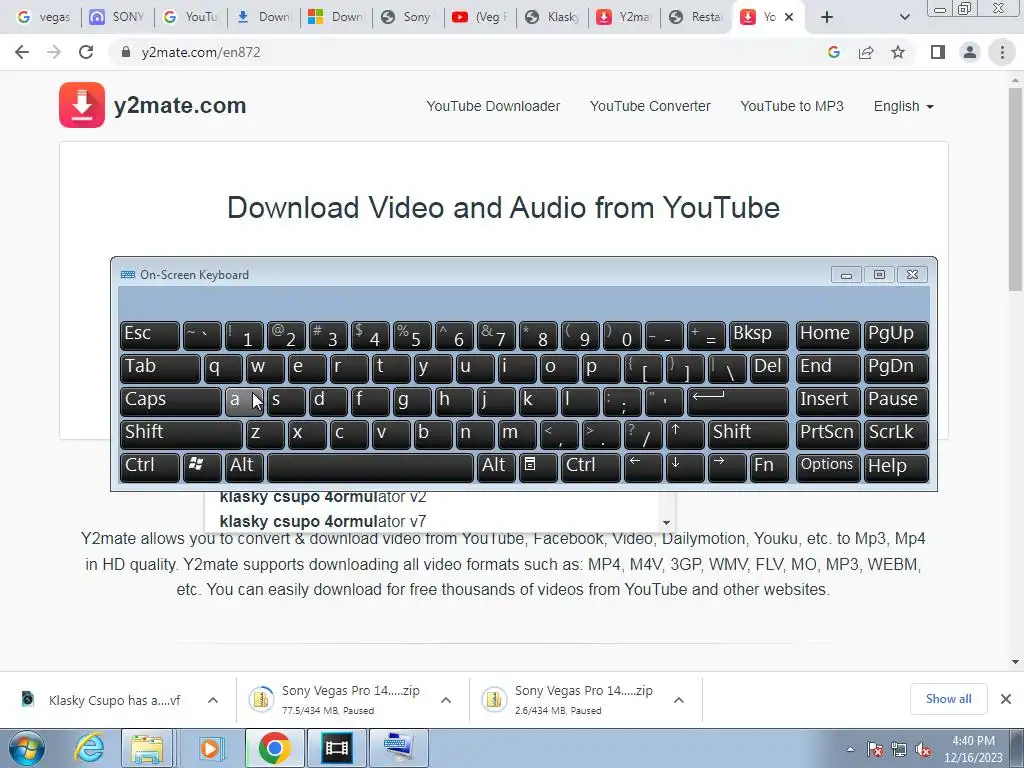Toggle the right Shift key
This screenshot has width=1024, height=768.
coord(748,434)
